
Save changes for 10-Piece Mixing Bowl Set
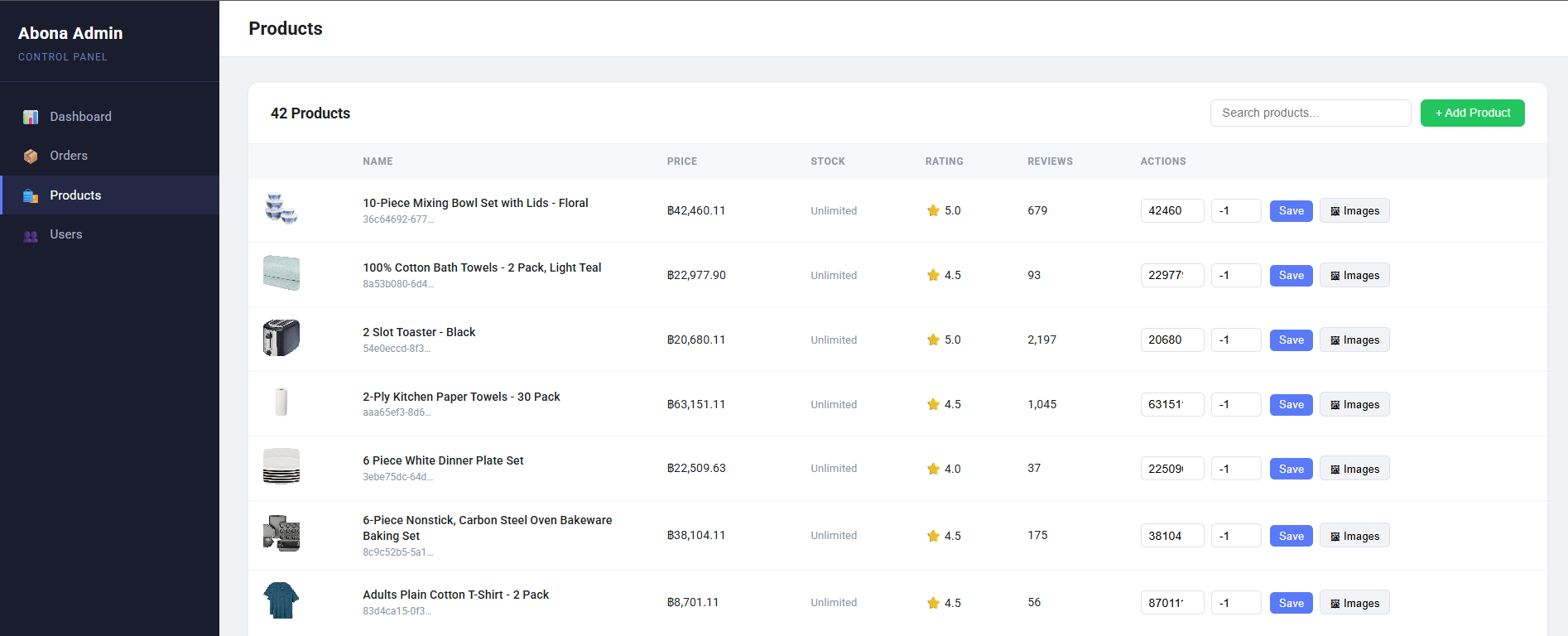tap(1291, 210)
